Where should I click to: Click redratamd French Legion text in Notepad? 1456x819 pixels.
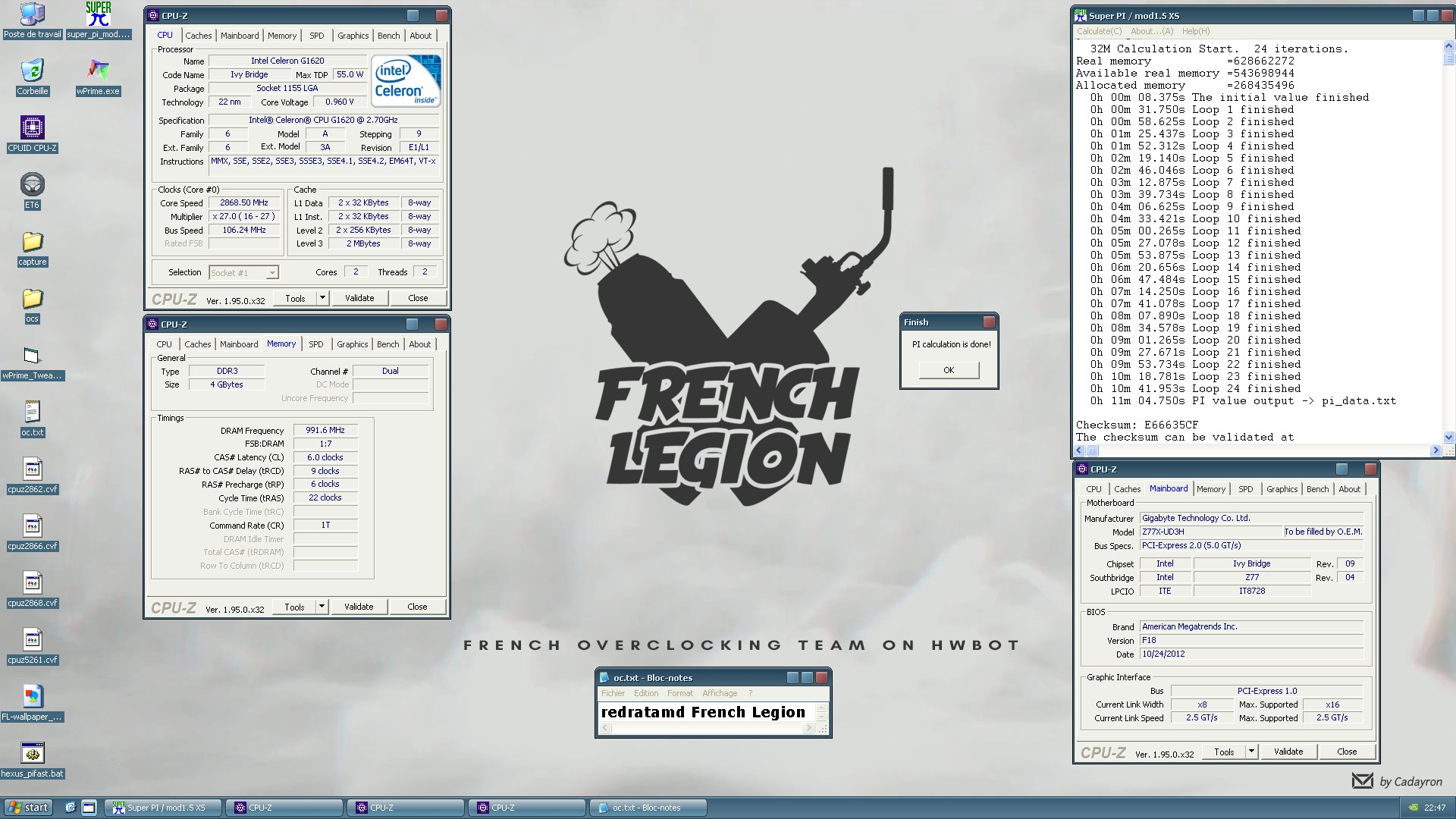pos(703,712)
